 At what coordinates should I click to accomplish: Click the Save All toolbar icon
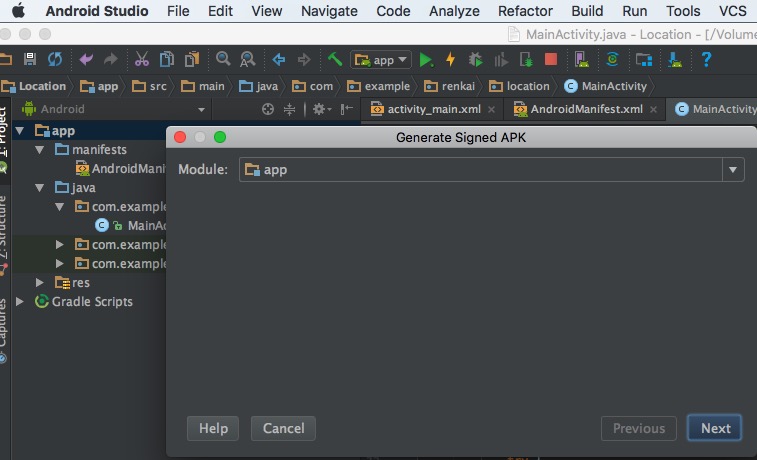pyautogui.click(x=30, y=59)
